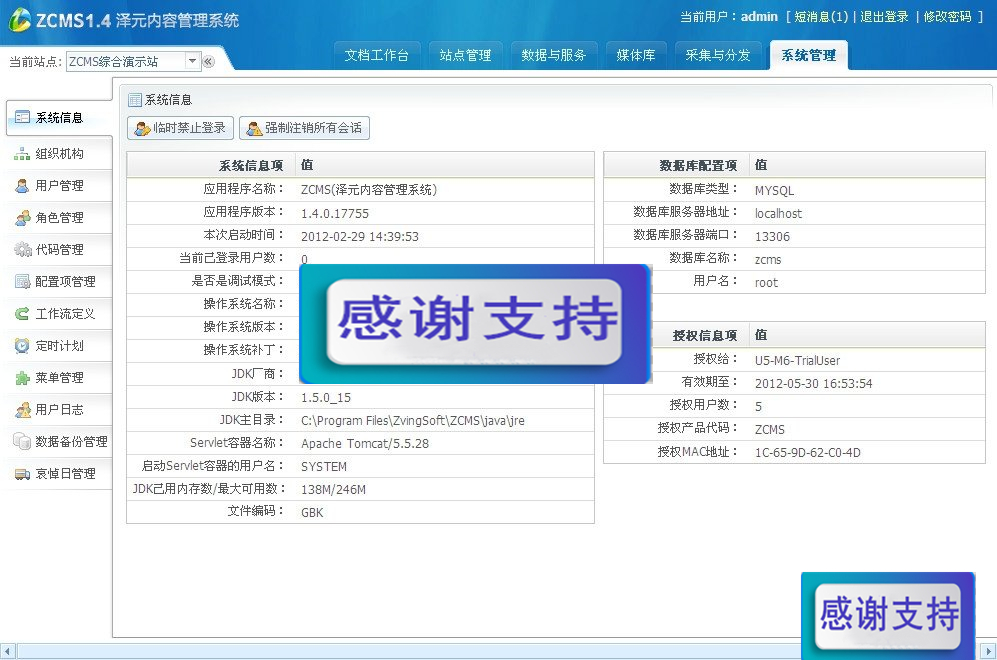Image resolution: width=997 pixels, height=660 pixels.
Task: Click the clock icon beside 定时计划
Action: tap(22, 346)
